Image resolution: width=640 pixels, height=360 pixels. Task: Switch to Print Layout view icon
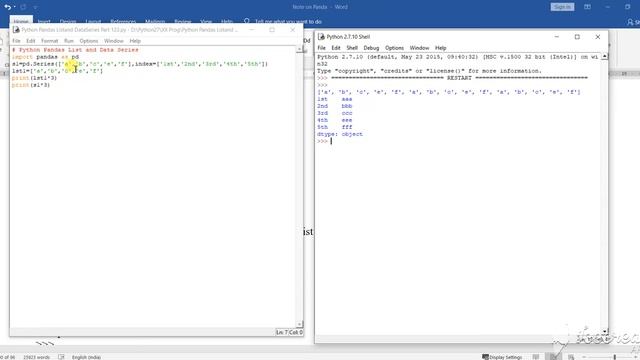[x=553, y=357]
